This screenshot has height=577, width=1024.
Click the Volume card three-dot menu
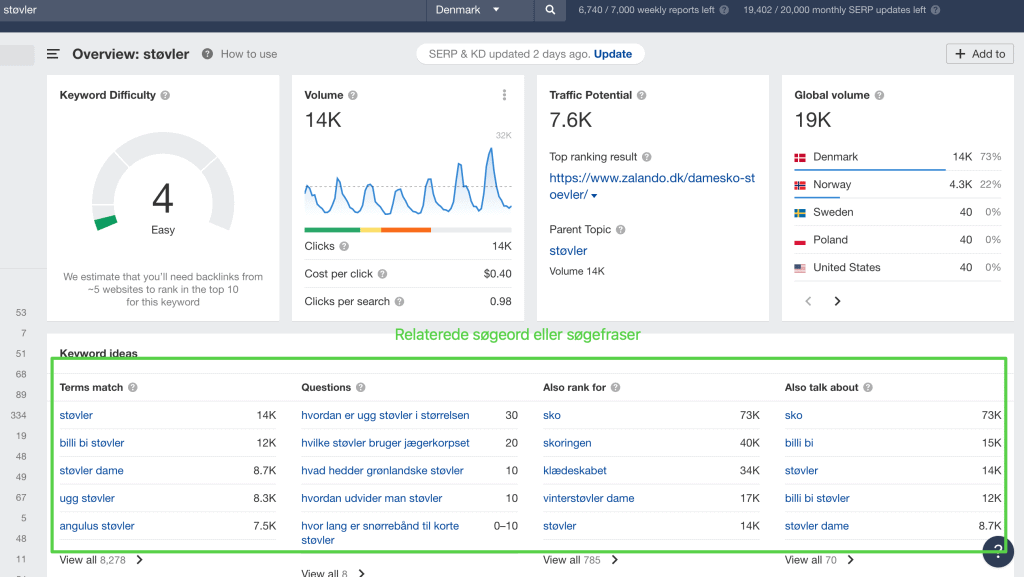tap(504, 95)
